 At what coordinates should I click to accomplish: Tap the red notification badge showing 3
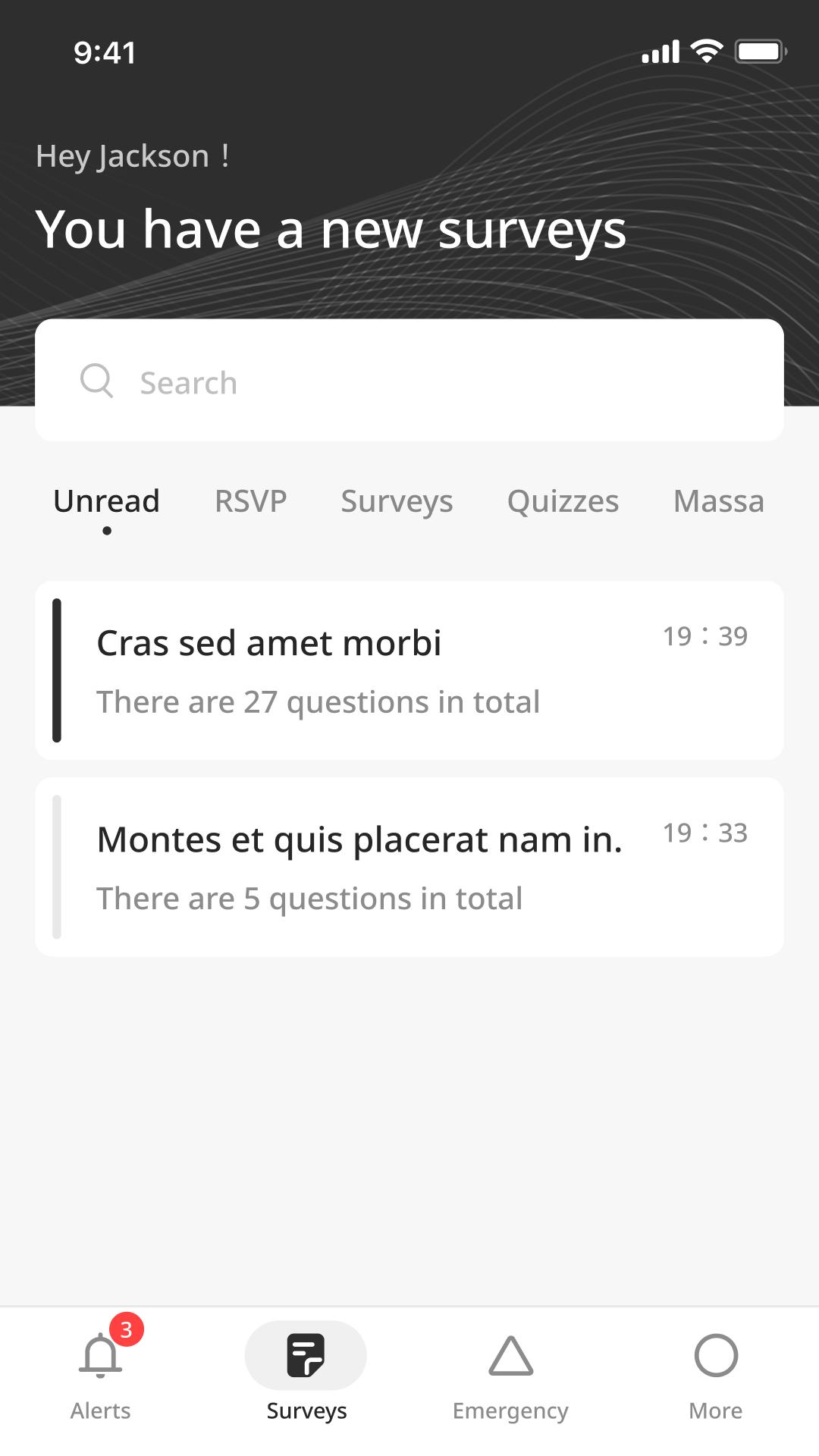point(127,1329)
